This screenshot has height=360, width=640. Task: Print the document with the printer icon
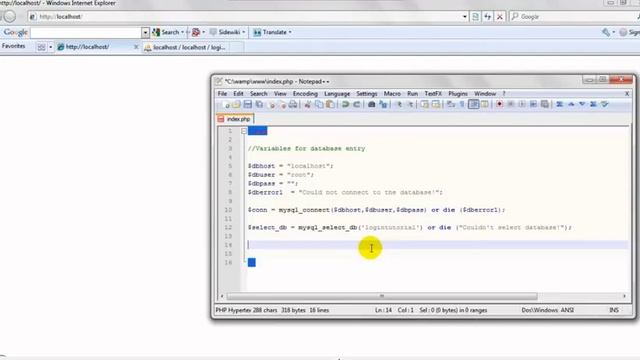click(x=293, y=104)
